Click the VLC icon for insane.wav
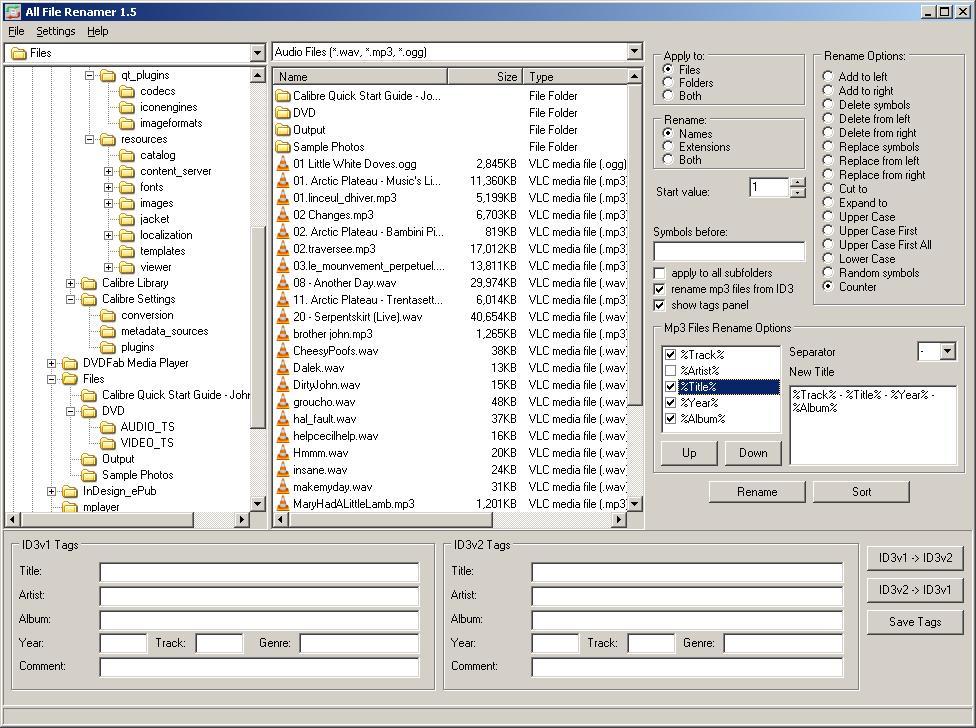The width and height of the screenshot is (976, 728). tap(283, 470)
